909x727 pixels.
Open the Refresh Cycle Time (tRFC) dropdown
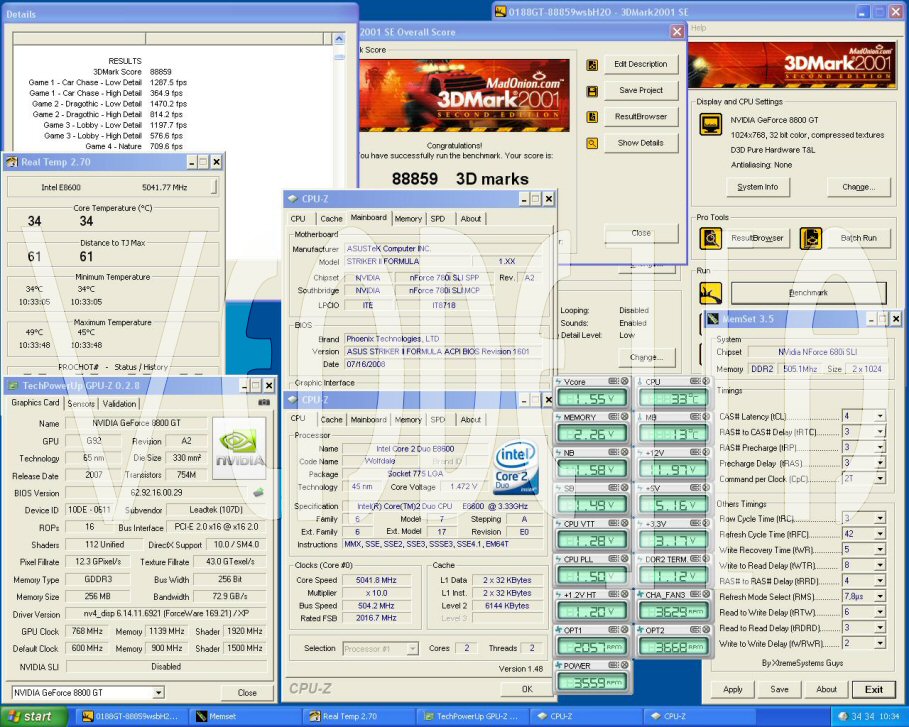(x=880, y=534)
